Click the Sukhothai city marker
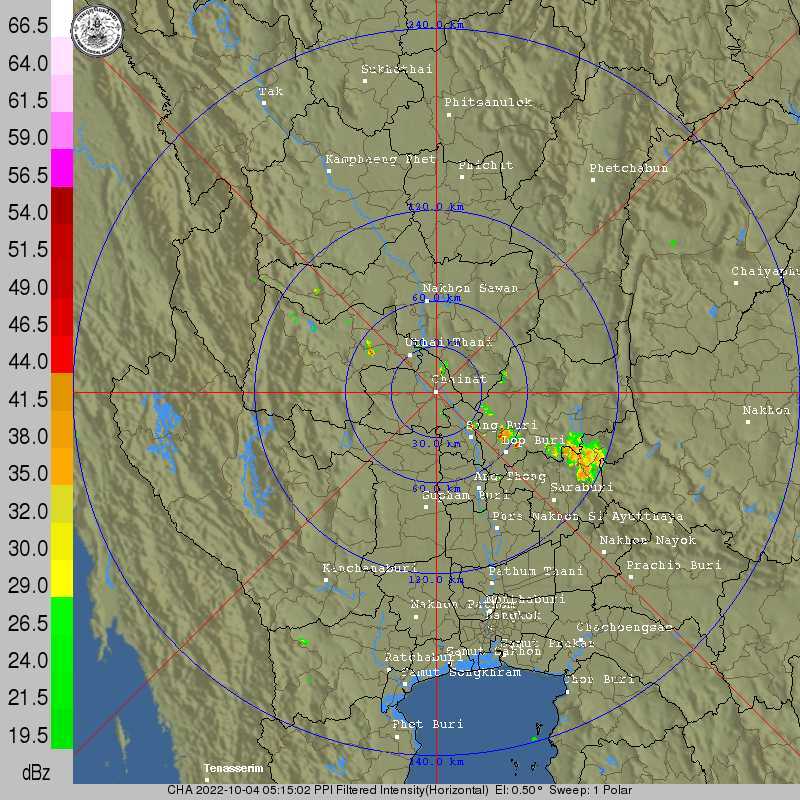Image resolution: width=800 pixels, height=800 pixels. [365, 81]
